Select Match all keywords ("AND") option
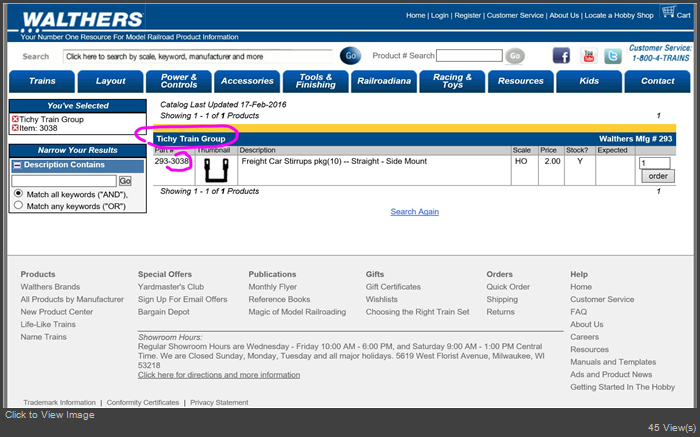 [x=18, y=194]
